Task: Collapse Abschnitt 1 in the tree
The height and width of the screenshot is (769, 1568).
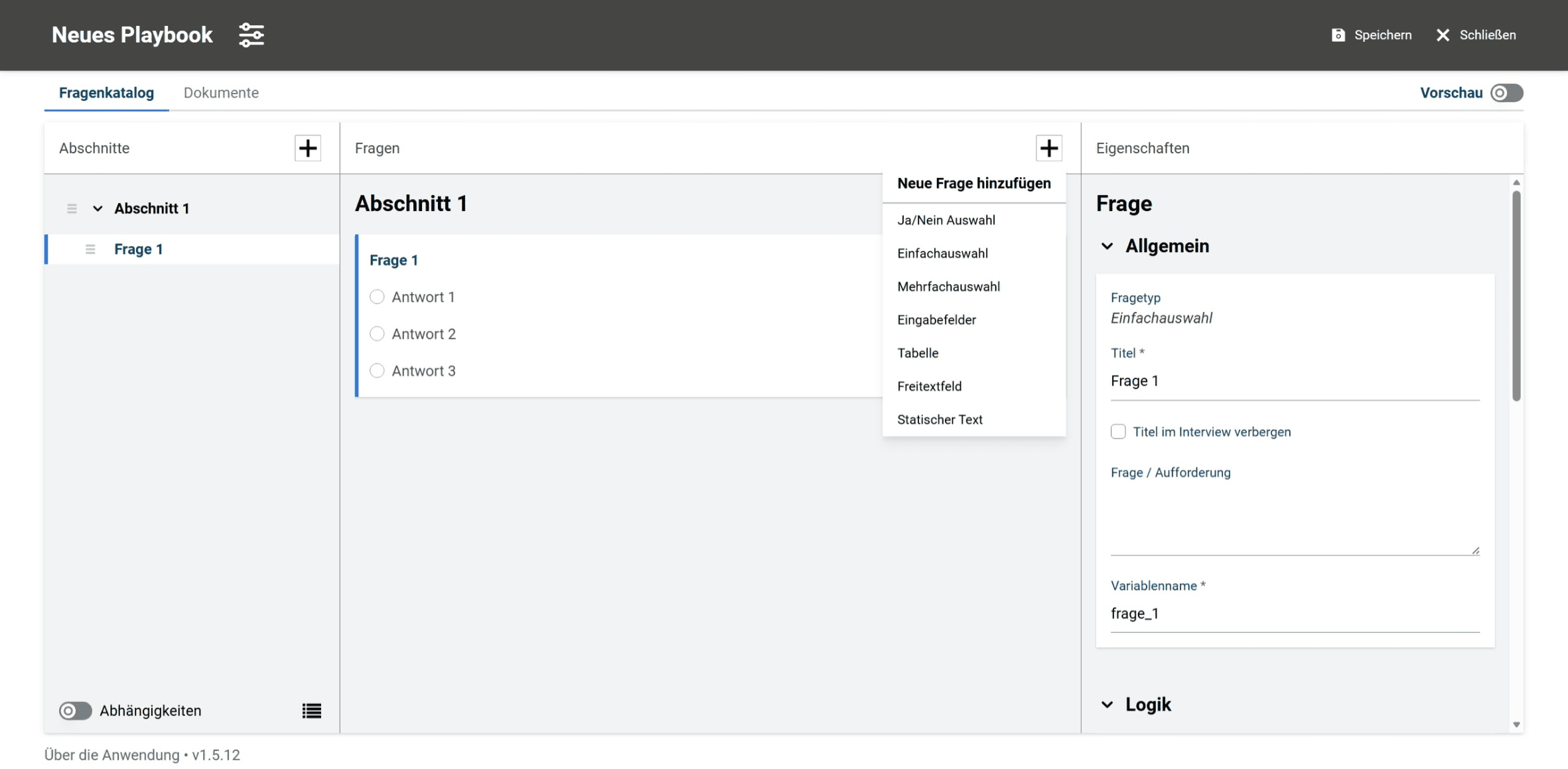Action: (98, 208)
